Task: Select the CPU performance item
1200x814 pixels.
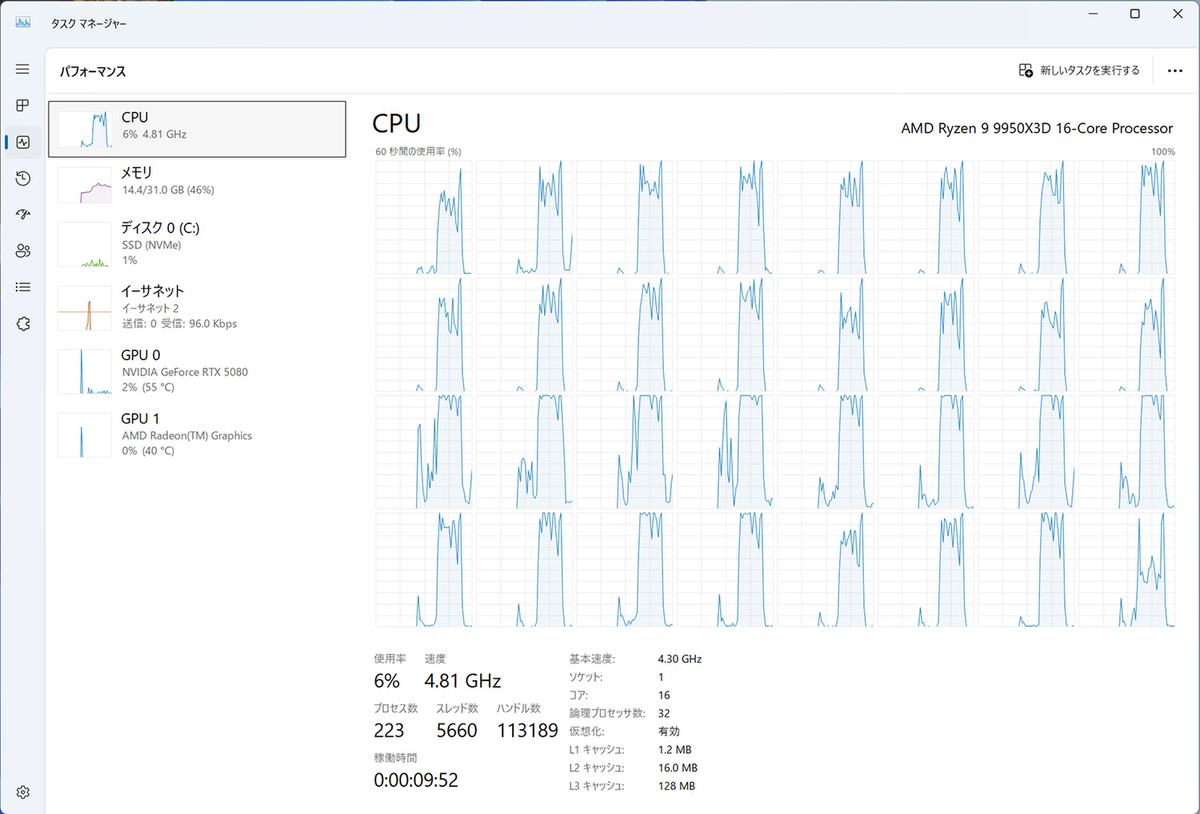Action: pyautogui.click(x=197, y=129)
